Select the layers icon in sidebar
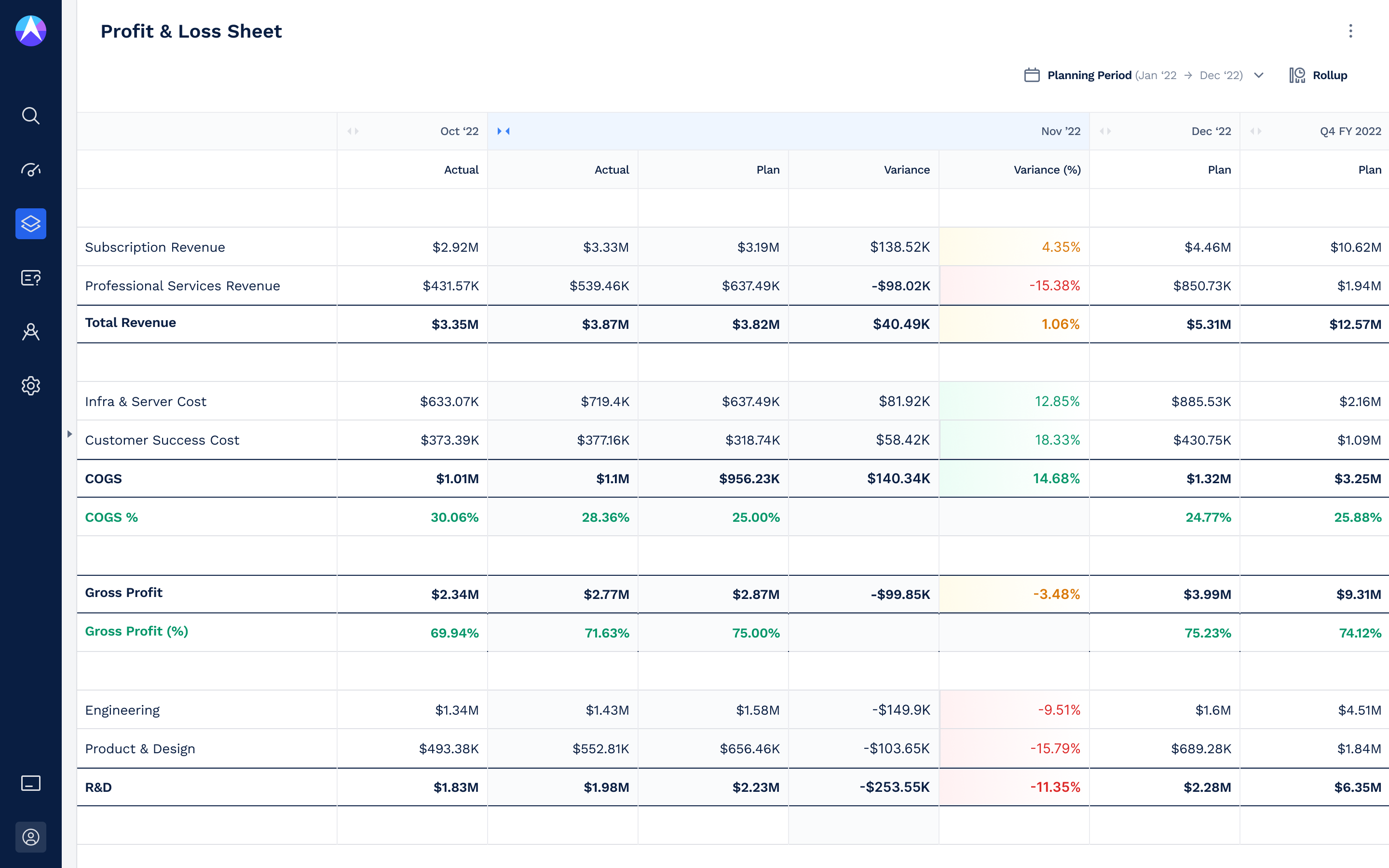 click(x=30, y=224)
